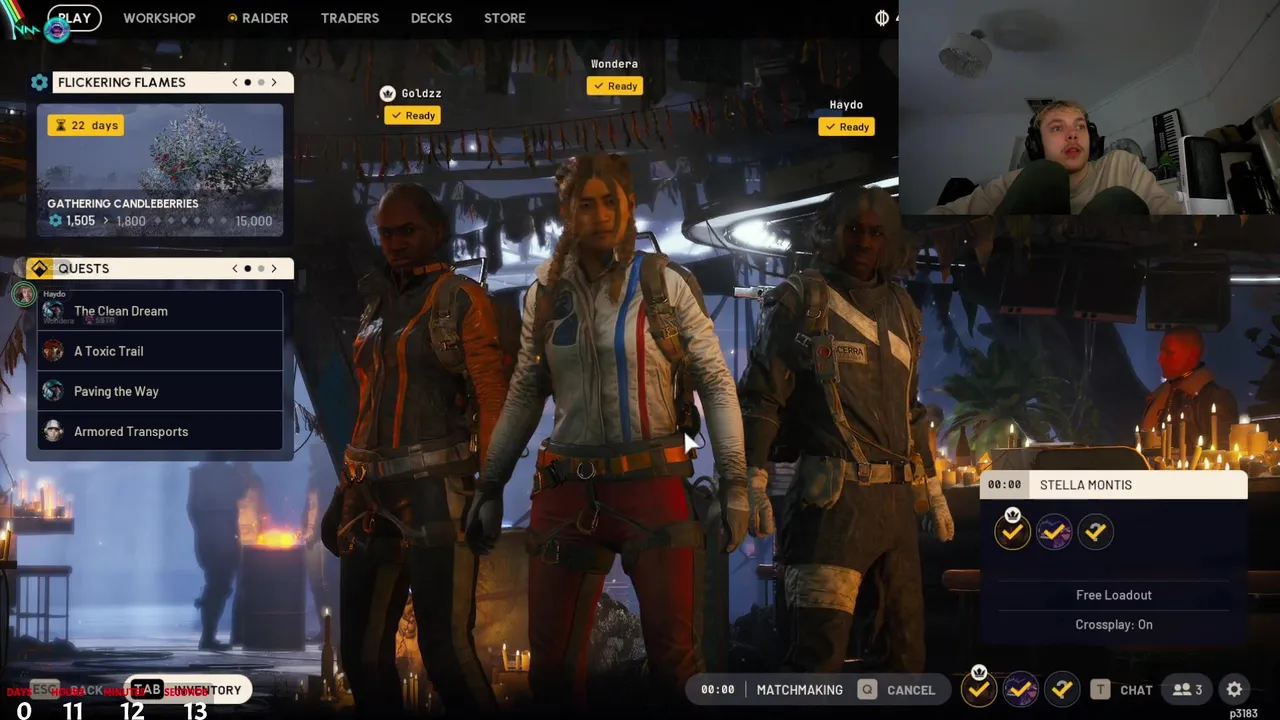Open the Gathering Candleberries event thumbnail
This screenshot has height=720, width=1280.
(160, 170)
